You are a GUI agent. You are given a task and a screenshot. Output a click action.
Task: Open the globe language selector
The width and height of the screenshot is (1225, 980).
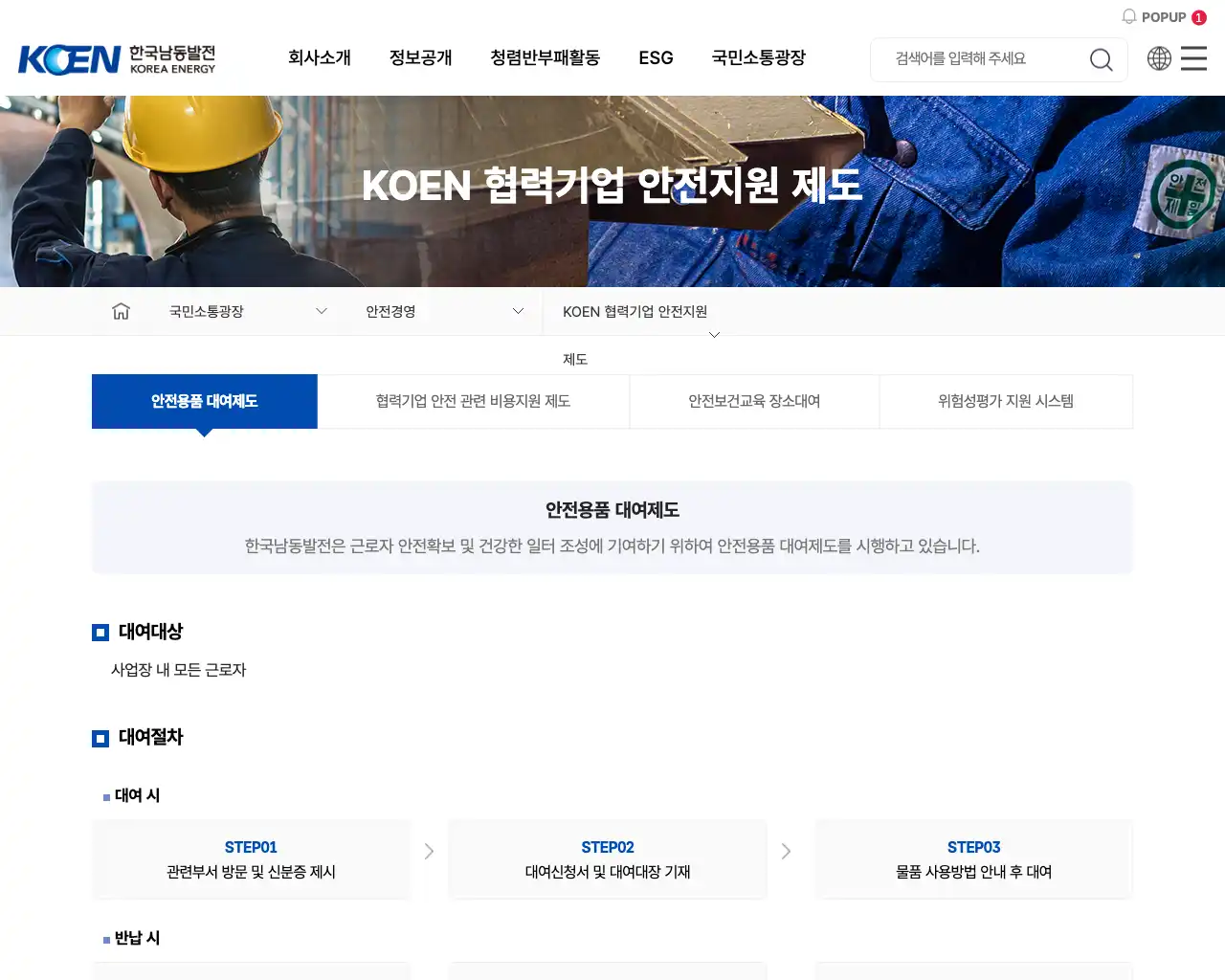(1159, 58)
